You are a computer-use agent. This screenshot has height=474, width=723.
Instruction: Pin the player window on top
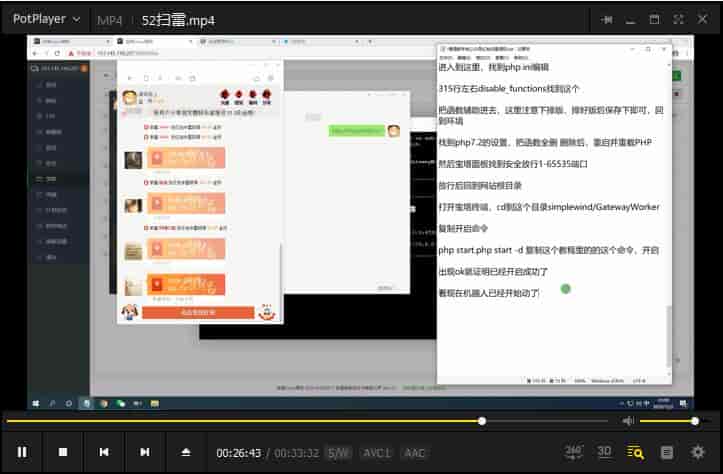tap(607, 19)
